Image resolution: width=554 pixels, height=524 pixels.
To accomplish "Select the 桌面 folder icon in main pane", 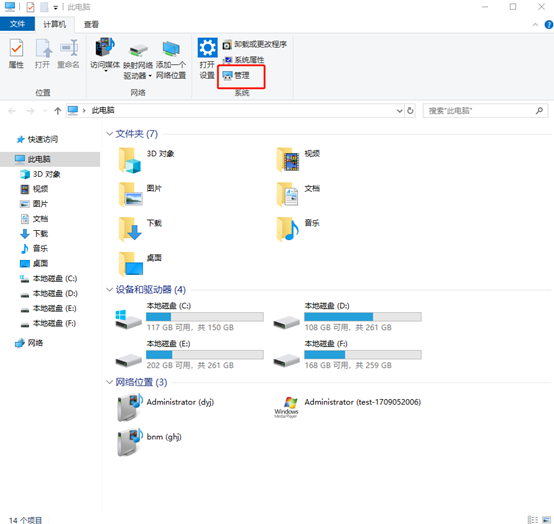I will click(x=131, y=264).
